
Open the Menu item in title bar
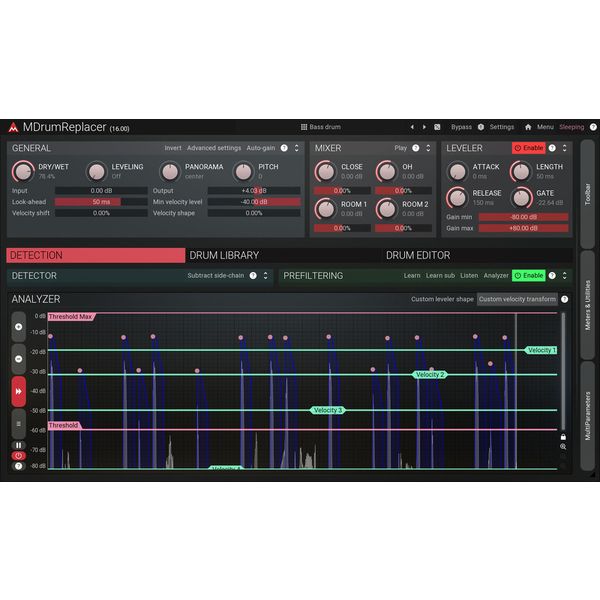[545, 127]
